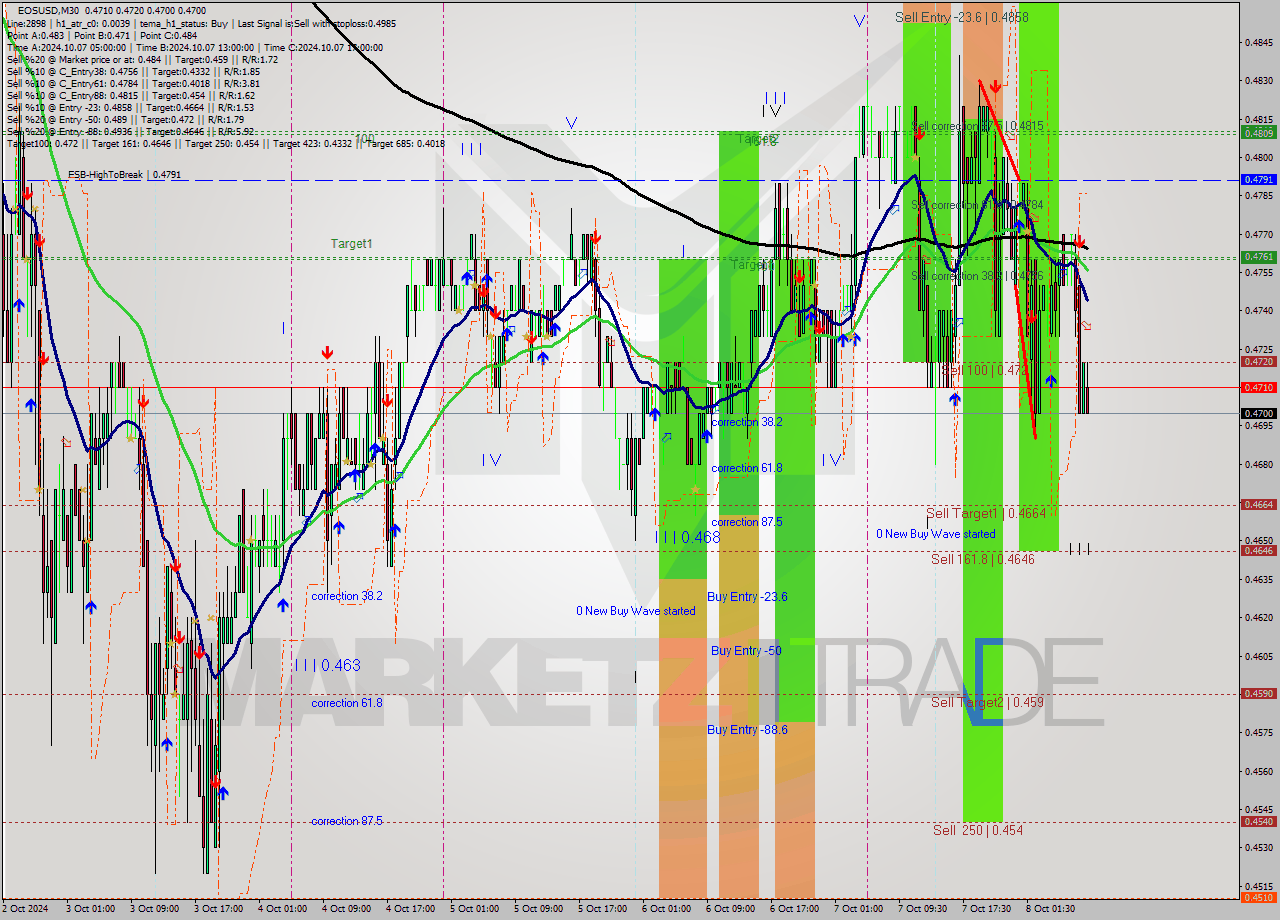Click the '5 Oct 17:00' time axis label
Image resolution: width=1280 pixels, height=920 pixels.
point(602,909)
